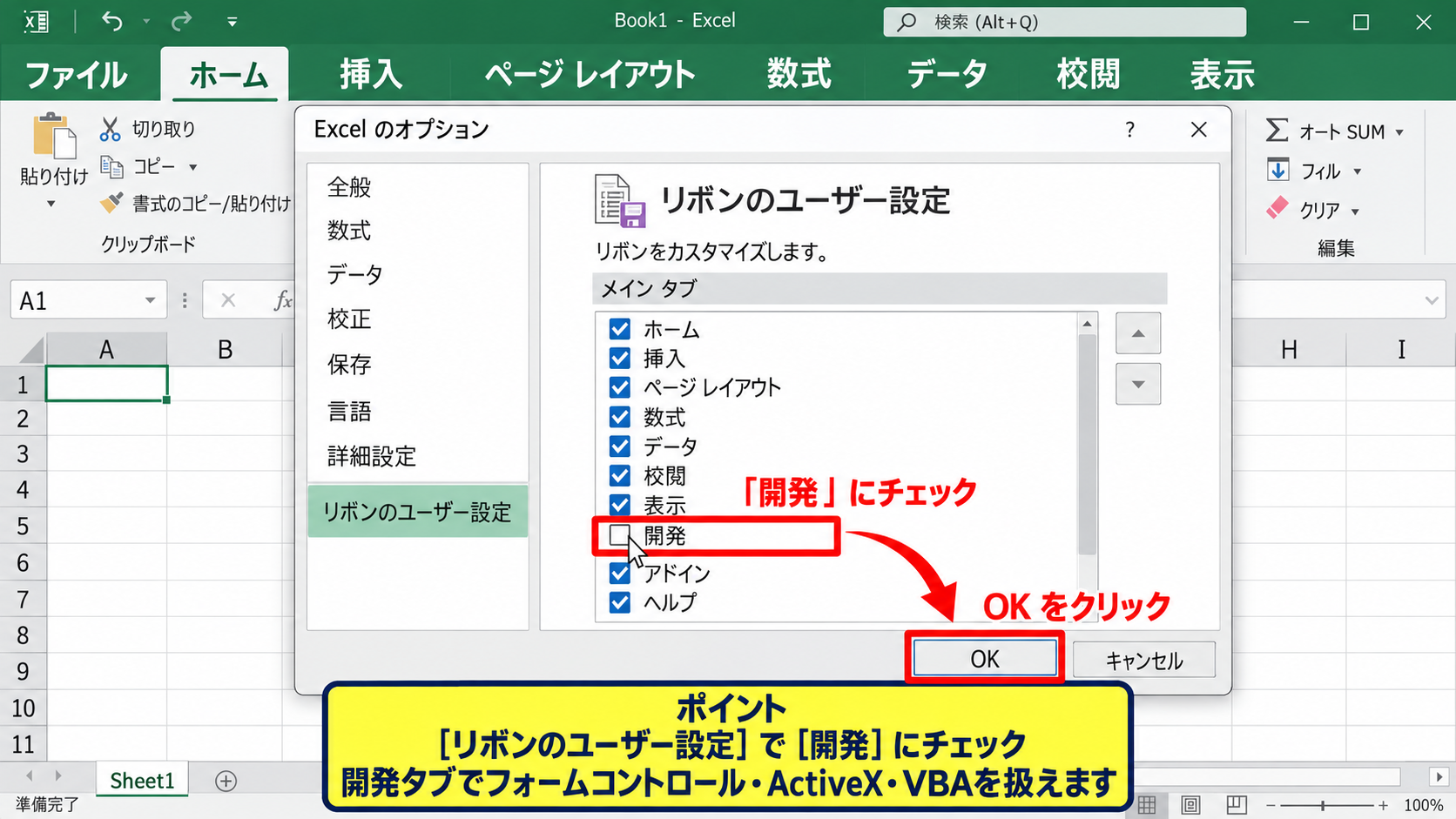
Task: Uncheck the データ checkbox in main tabs list
Action: (x=620, y=446)
